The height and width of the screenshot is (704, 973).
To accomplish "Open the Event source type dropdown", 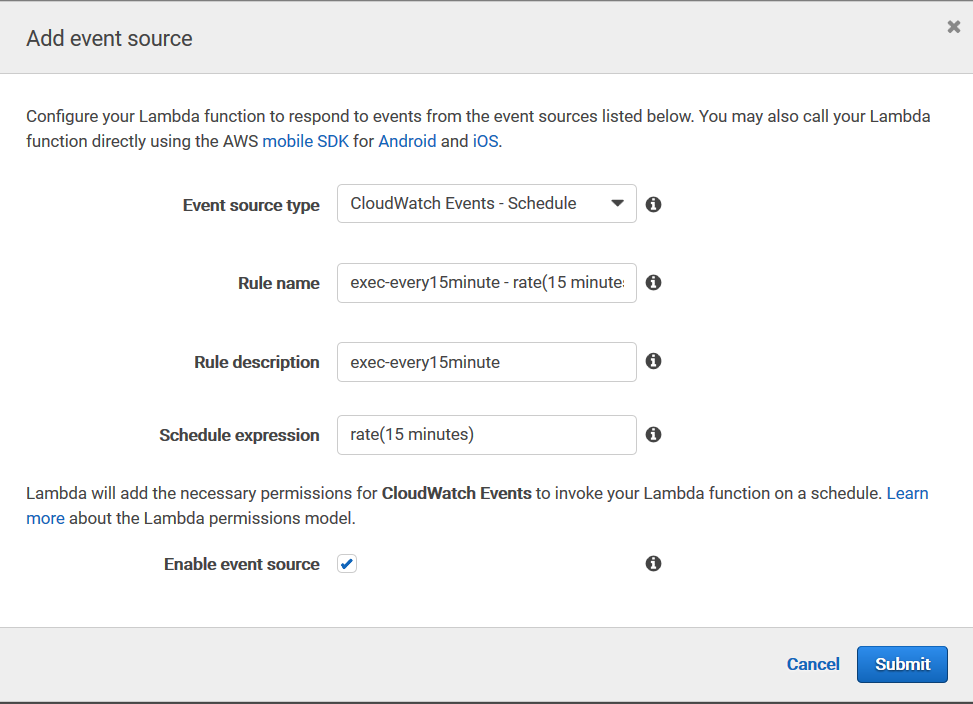I will 486,204.
